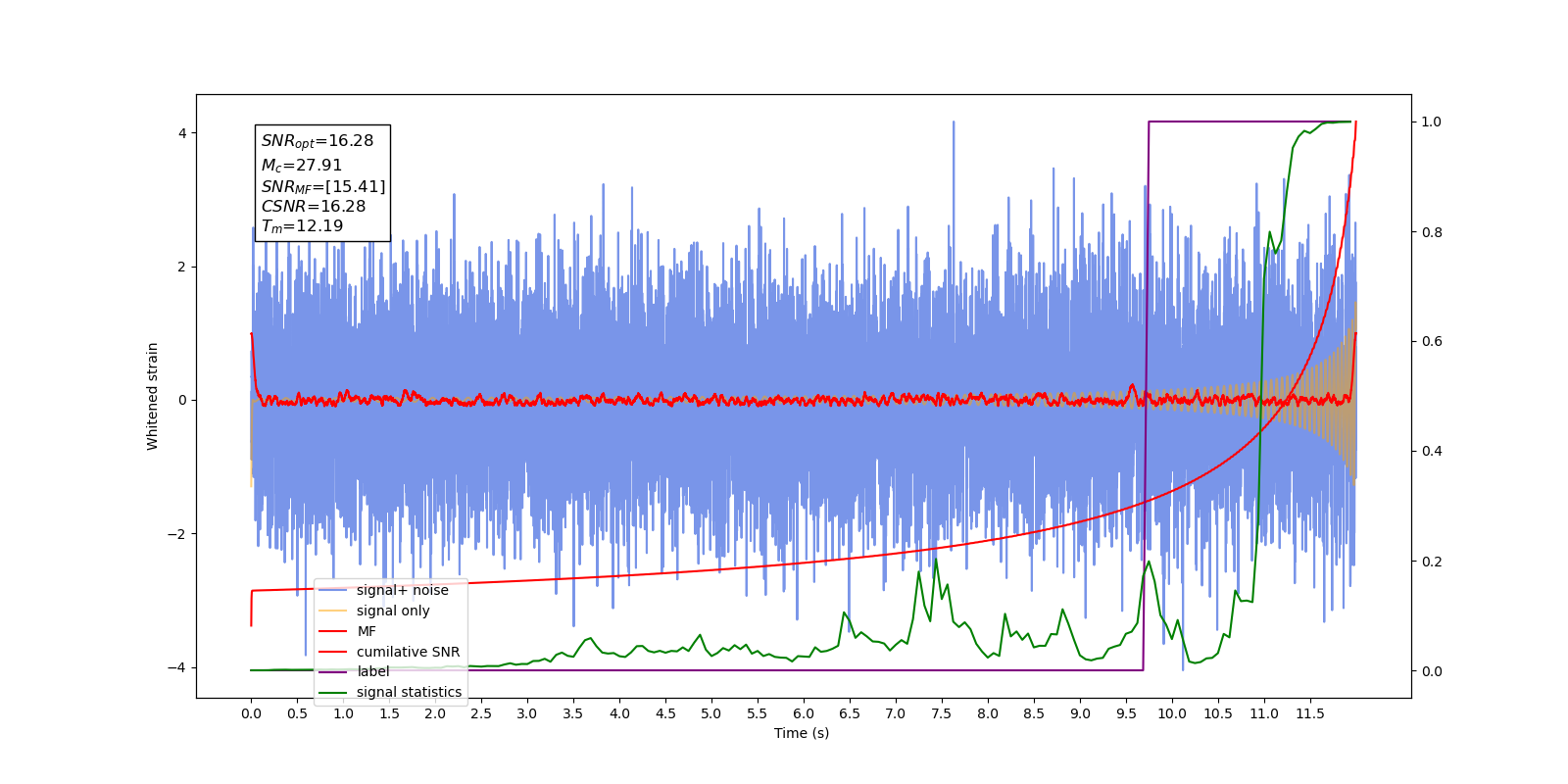
Task: Click the left-axis tick label −4
Action: [x=176, y=667]
